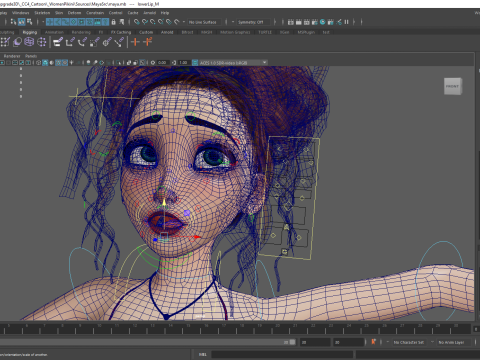The image size is (480, 360).
Task: Click the curved-line paint-brush shelf tool
Action: pyautogui.click(x=82, y=42)
